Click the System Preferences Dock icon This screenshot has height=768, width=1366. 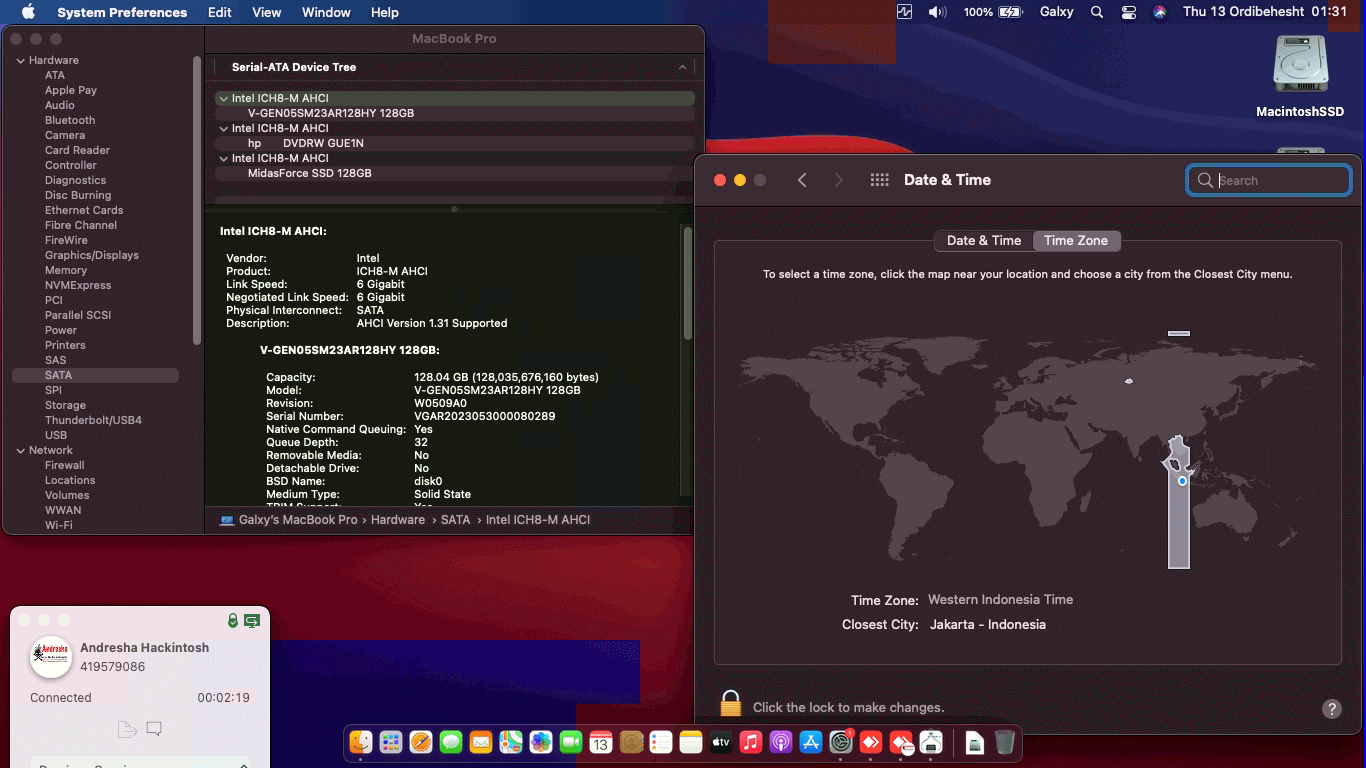[x=841, y=742]
